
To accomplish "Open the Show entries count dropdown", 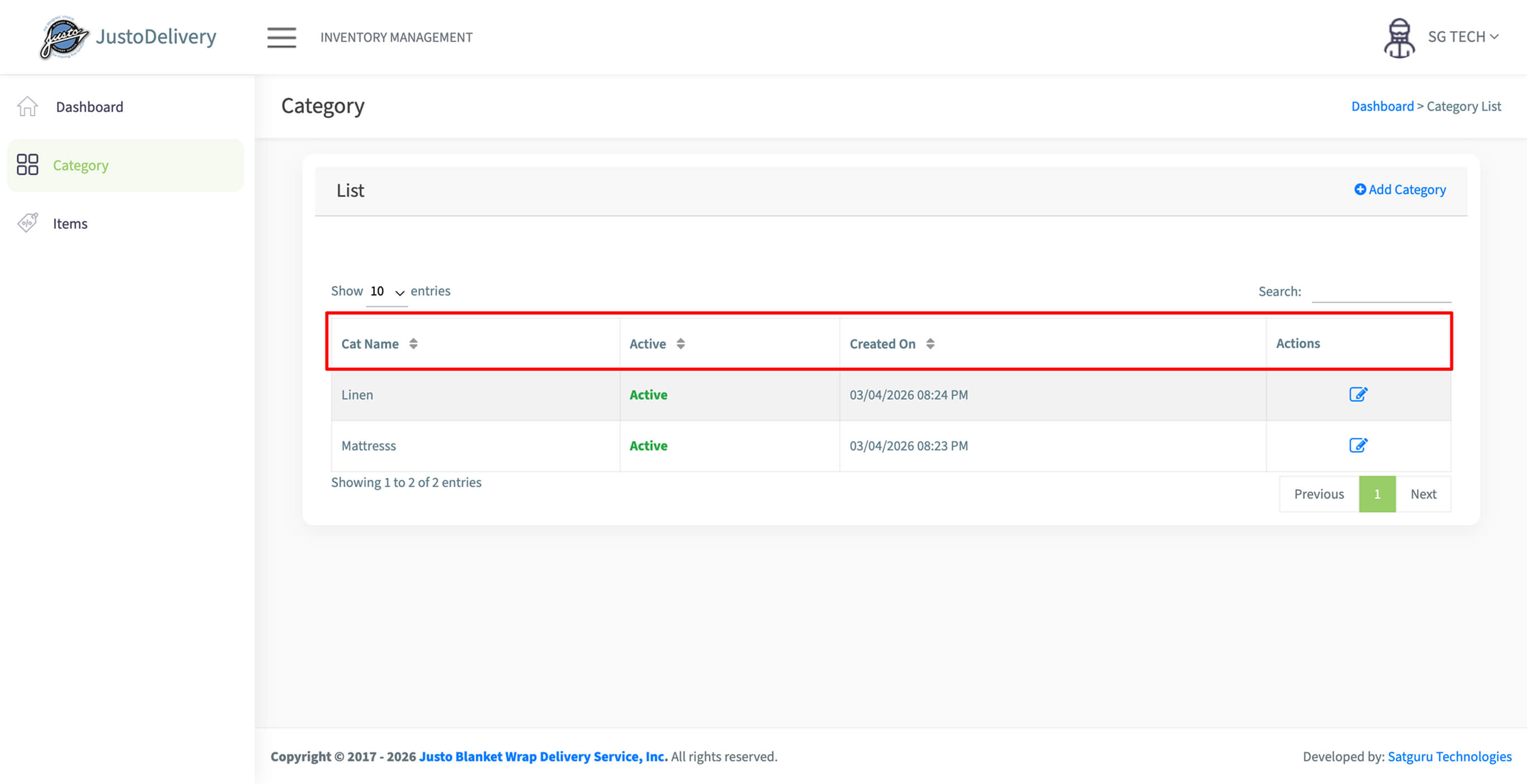I will 386,291.
